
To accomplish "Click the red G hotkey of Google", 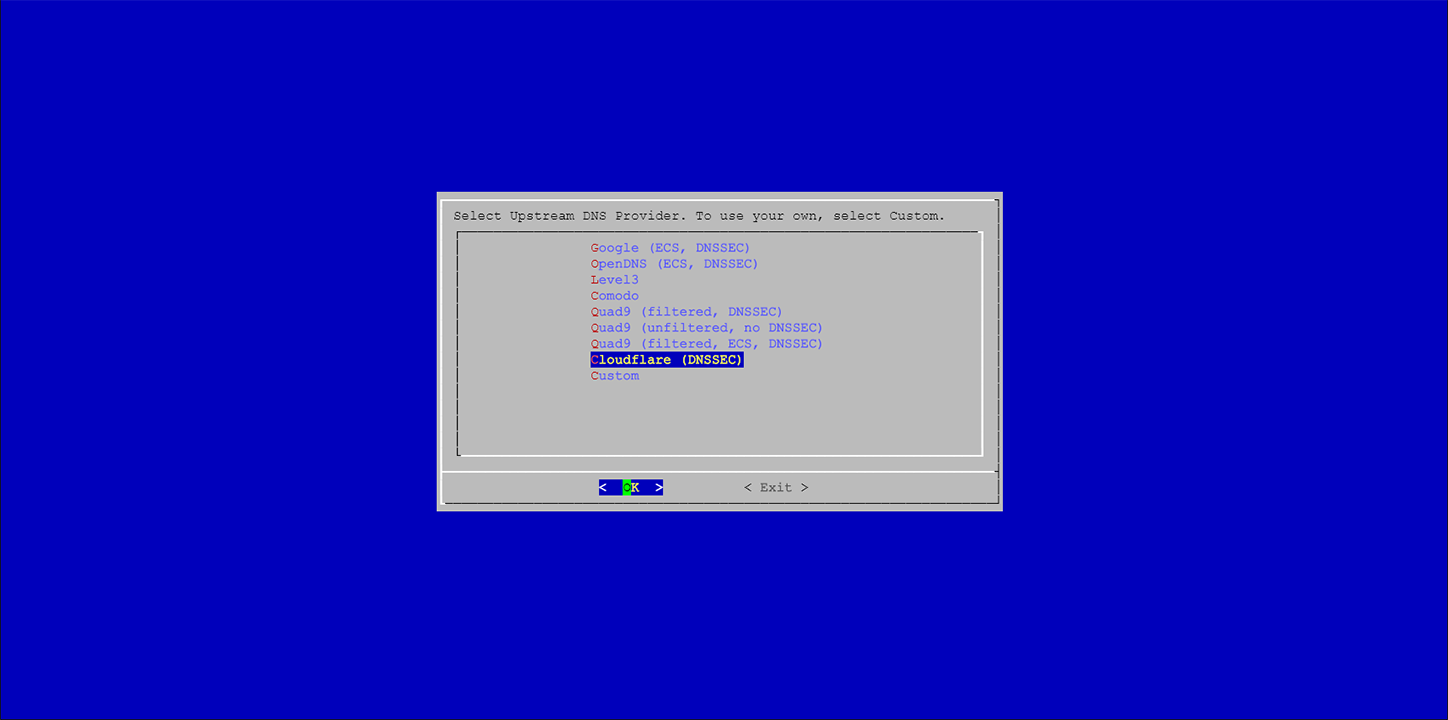I will [x=595, y=248].
